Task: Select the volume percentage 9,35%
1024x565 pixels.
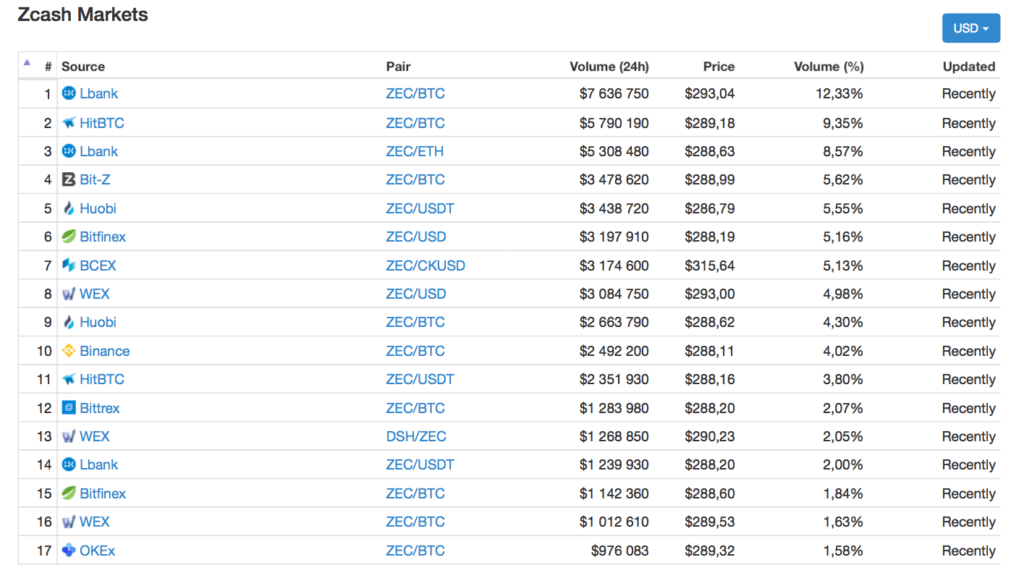Action: click(843, 123)
